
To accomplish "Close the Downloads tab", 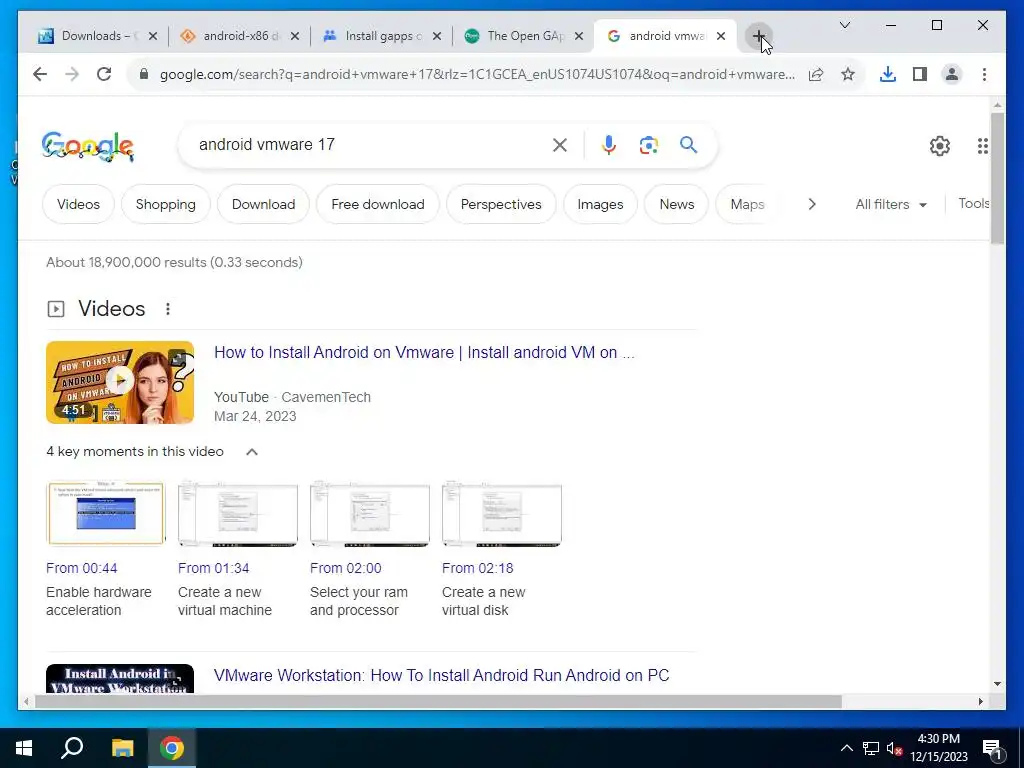I will [153, 36].
